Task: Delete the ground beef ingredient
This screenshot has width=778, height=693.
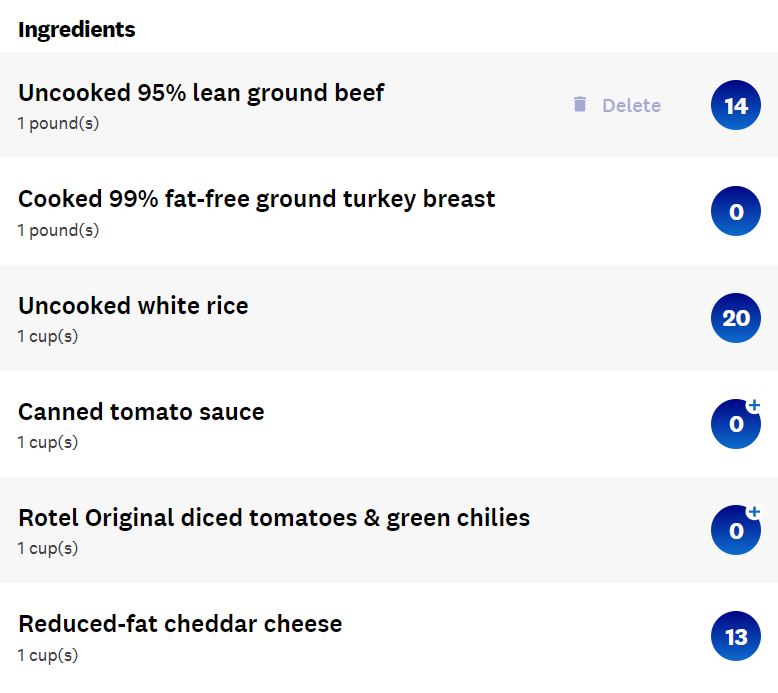Action: (x=617, y=105)
